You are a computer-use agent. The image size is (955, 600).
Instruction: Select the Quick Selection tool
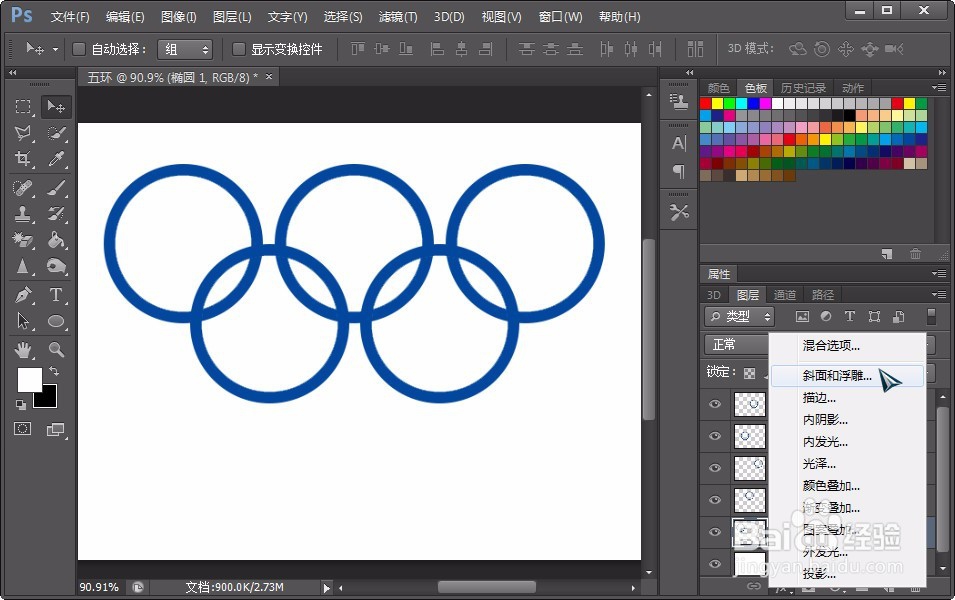click(x=56, y=133)
